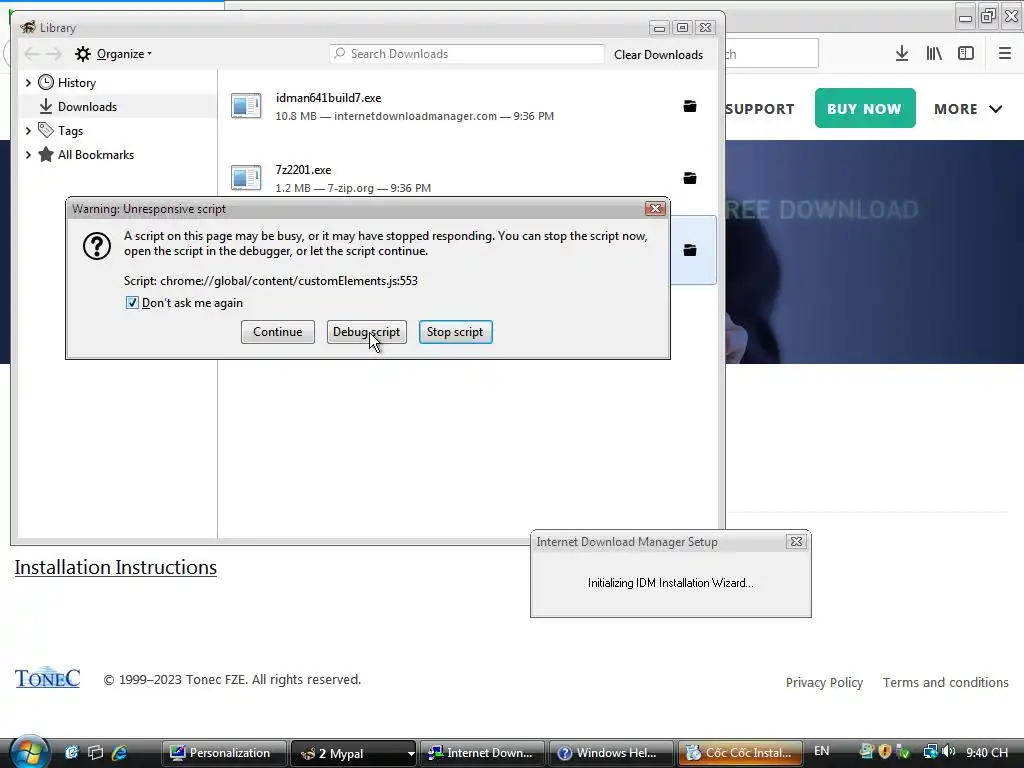The width and height of the screenshot is (1024, 768).
Task: Open containing folder for the highlighted third download
Action: (x=690, y=250)
